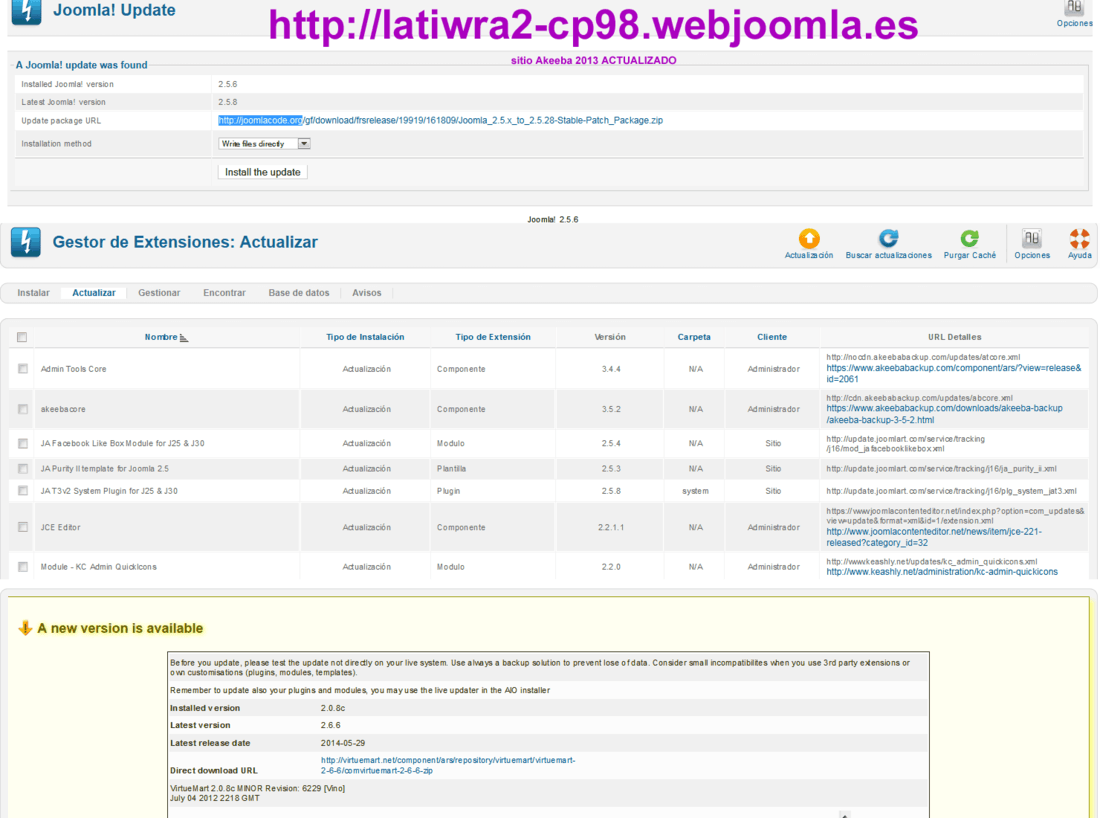The width and height of the screenshot is (1100, 818).
Task: Check the JCE Editor row checkbox
Action: (x=23, y=527)
